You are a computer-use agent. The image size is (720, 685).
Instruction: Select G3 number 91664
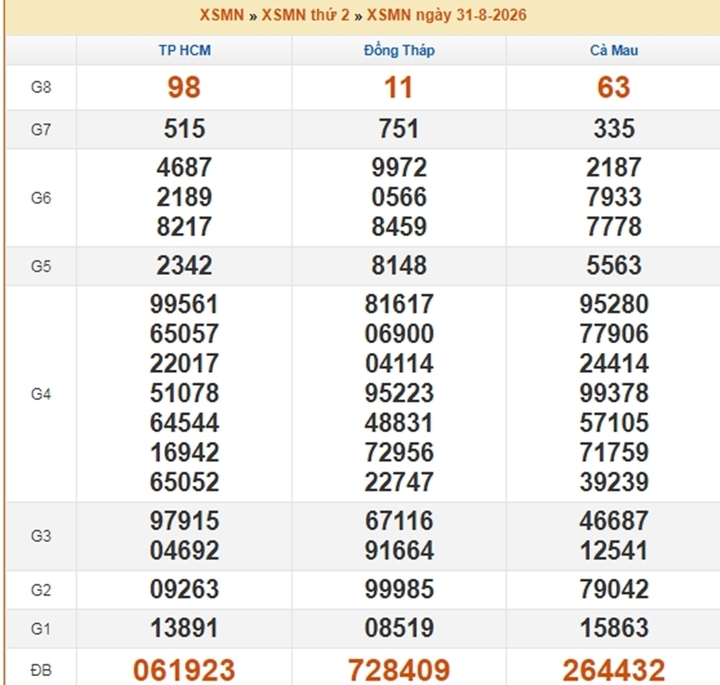(x=399, y=550)
